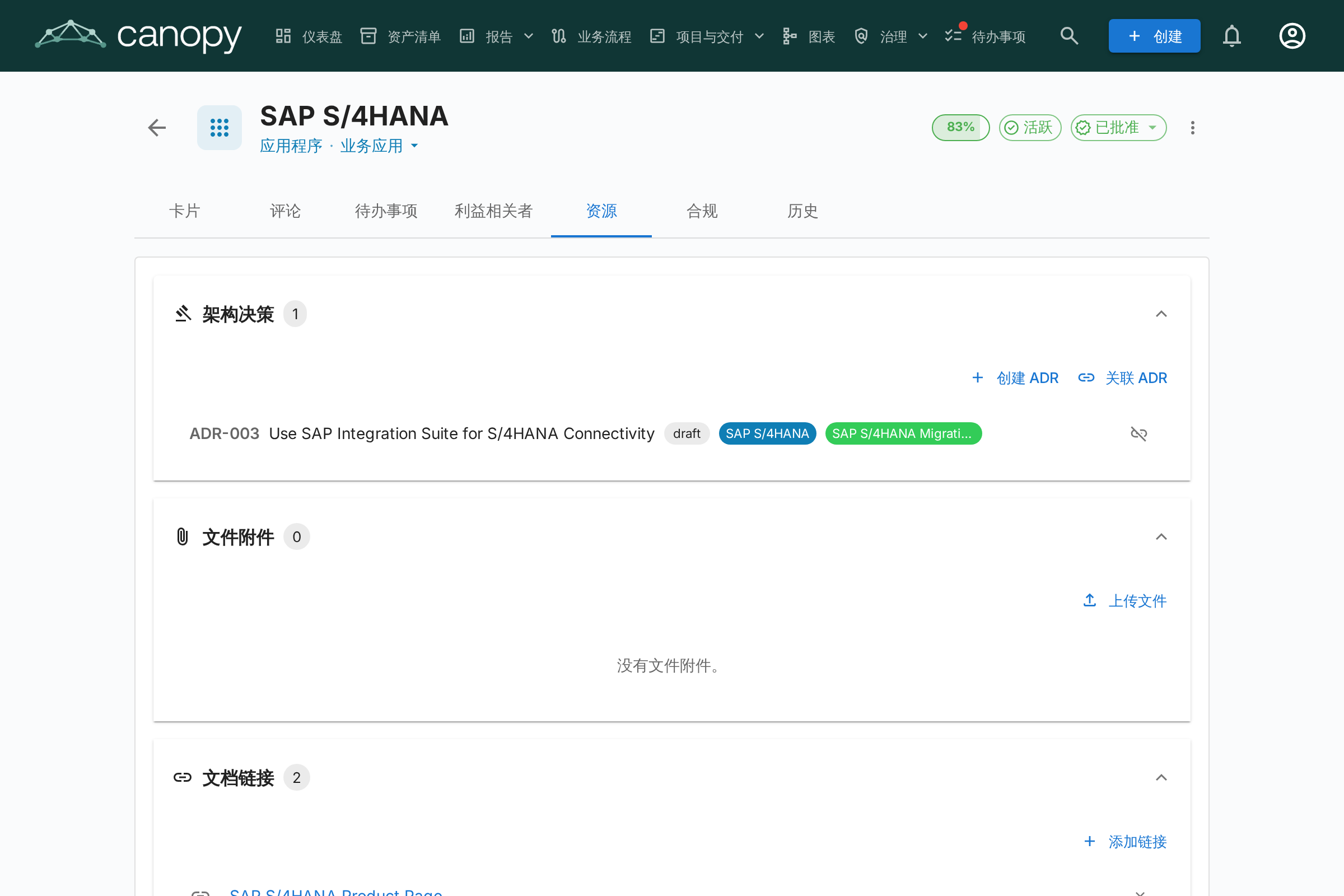
Task: Click the paperclip icon beside 文件附件
Action: point(183,536)
